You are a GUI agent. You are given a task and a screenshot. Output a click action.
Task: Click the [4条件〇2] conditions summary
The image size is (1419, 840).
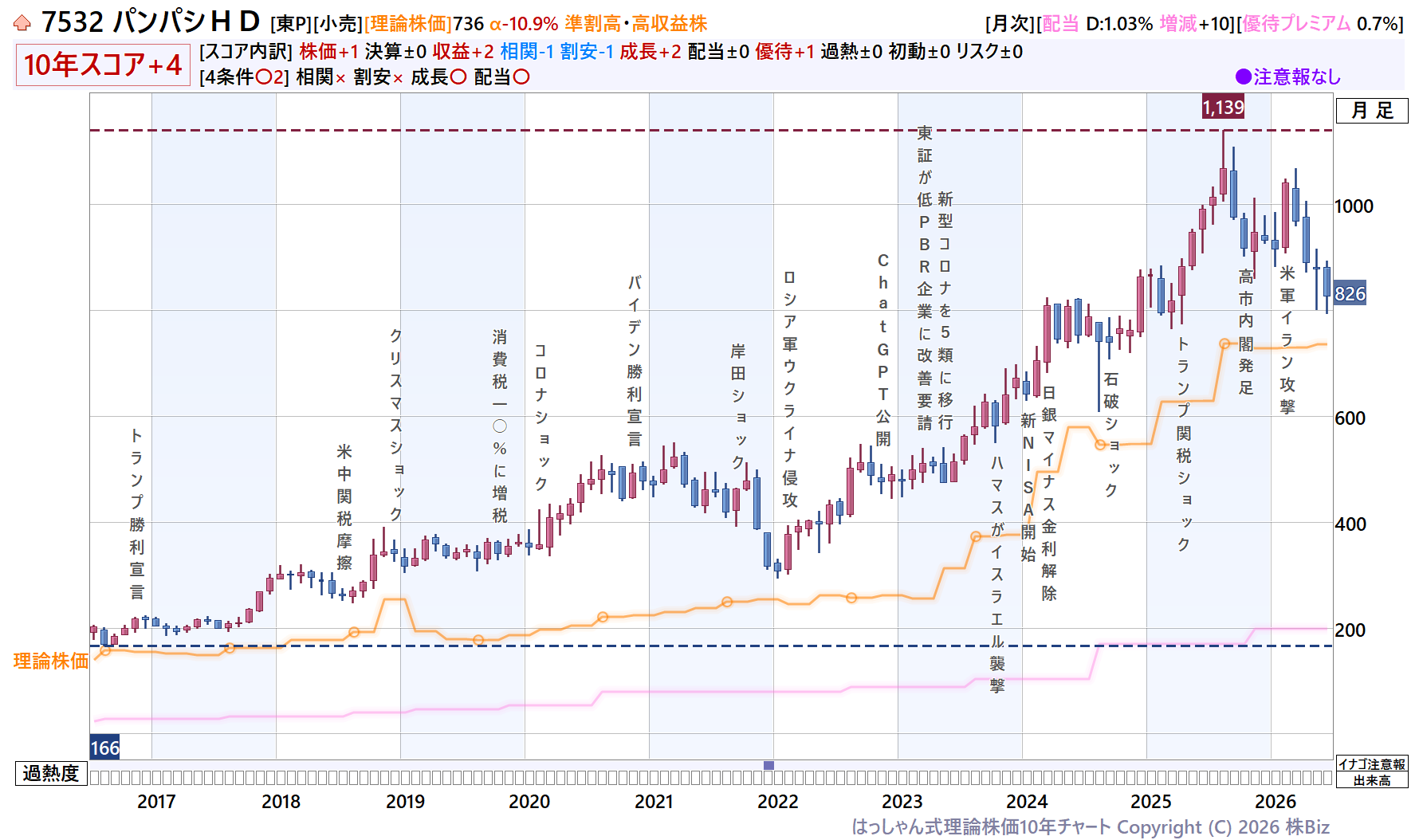(x=244, y=77)
